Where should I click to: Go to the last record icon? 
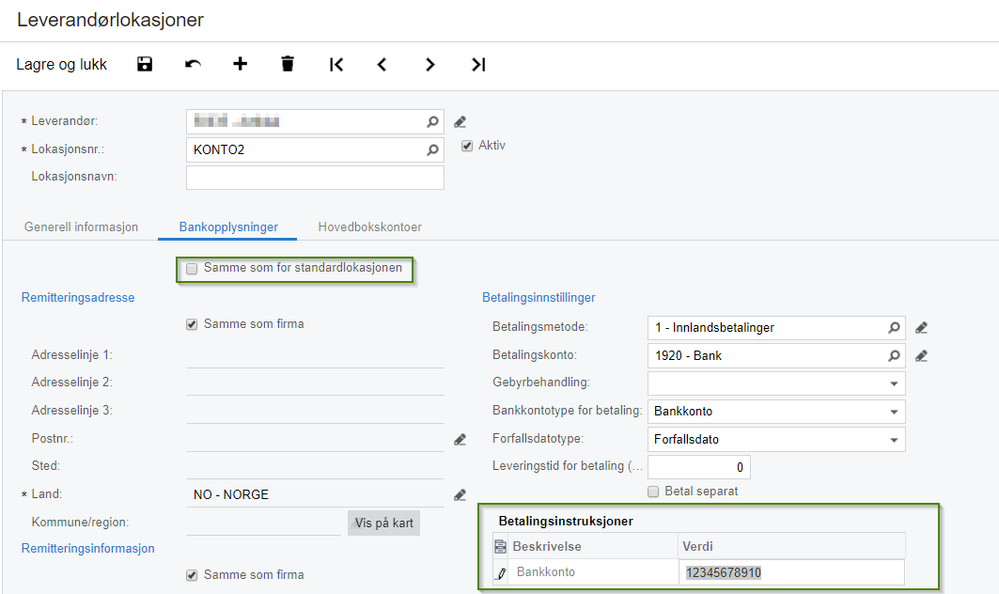click(x=478, y=64)
